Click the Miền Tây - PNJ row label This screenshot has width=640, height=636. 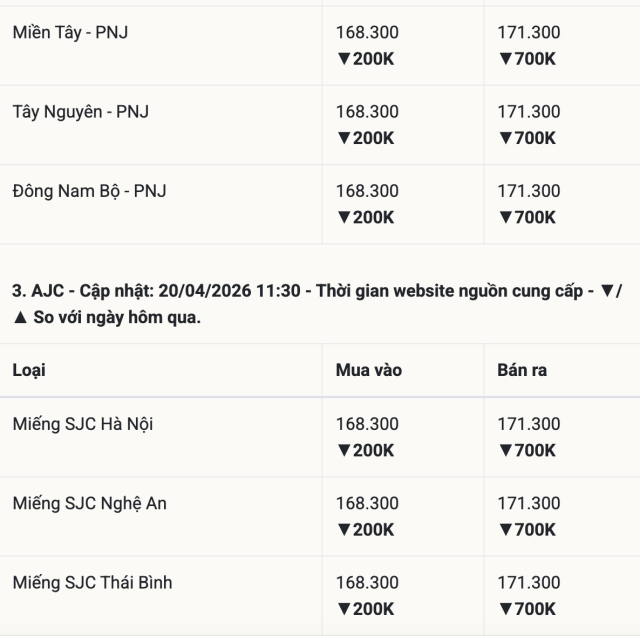[70, 32]
